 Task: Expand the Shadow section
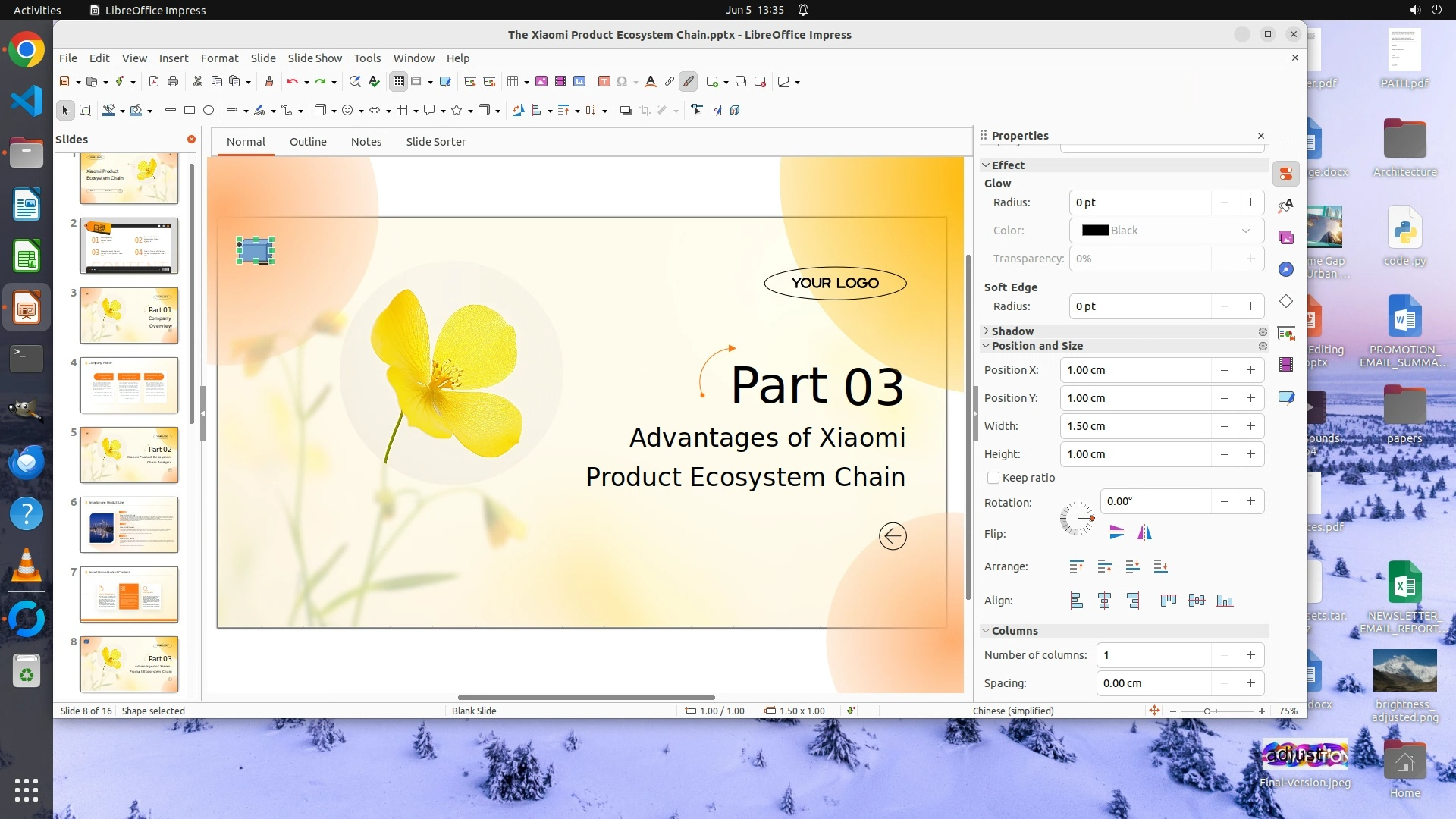tap(1012, 331)
